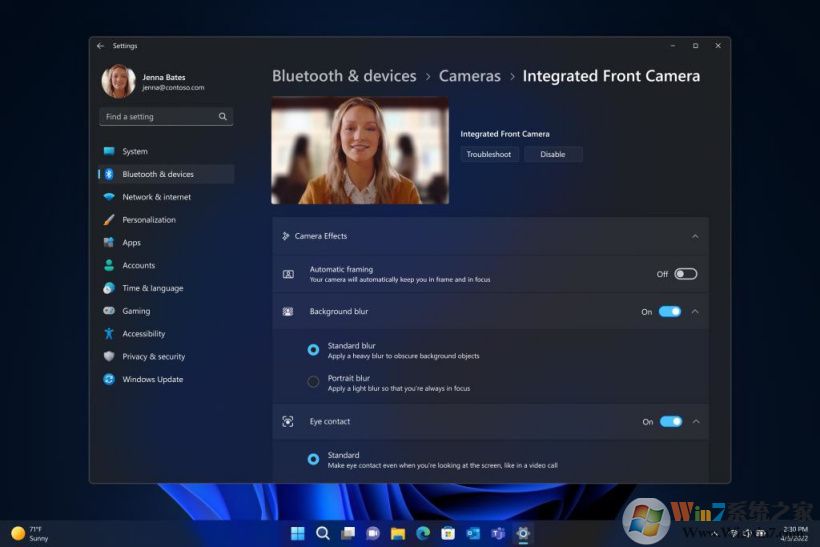This screenshot has width=820, height=547.
Task: Open the Gaming settings category
Action: point(136,311)
